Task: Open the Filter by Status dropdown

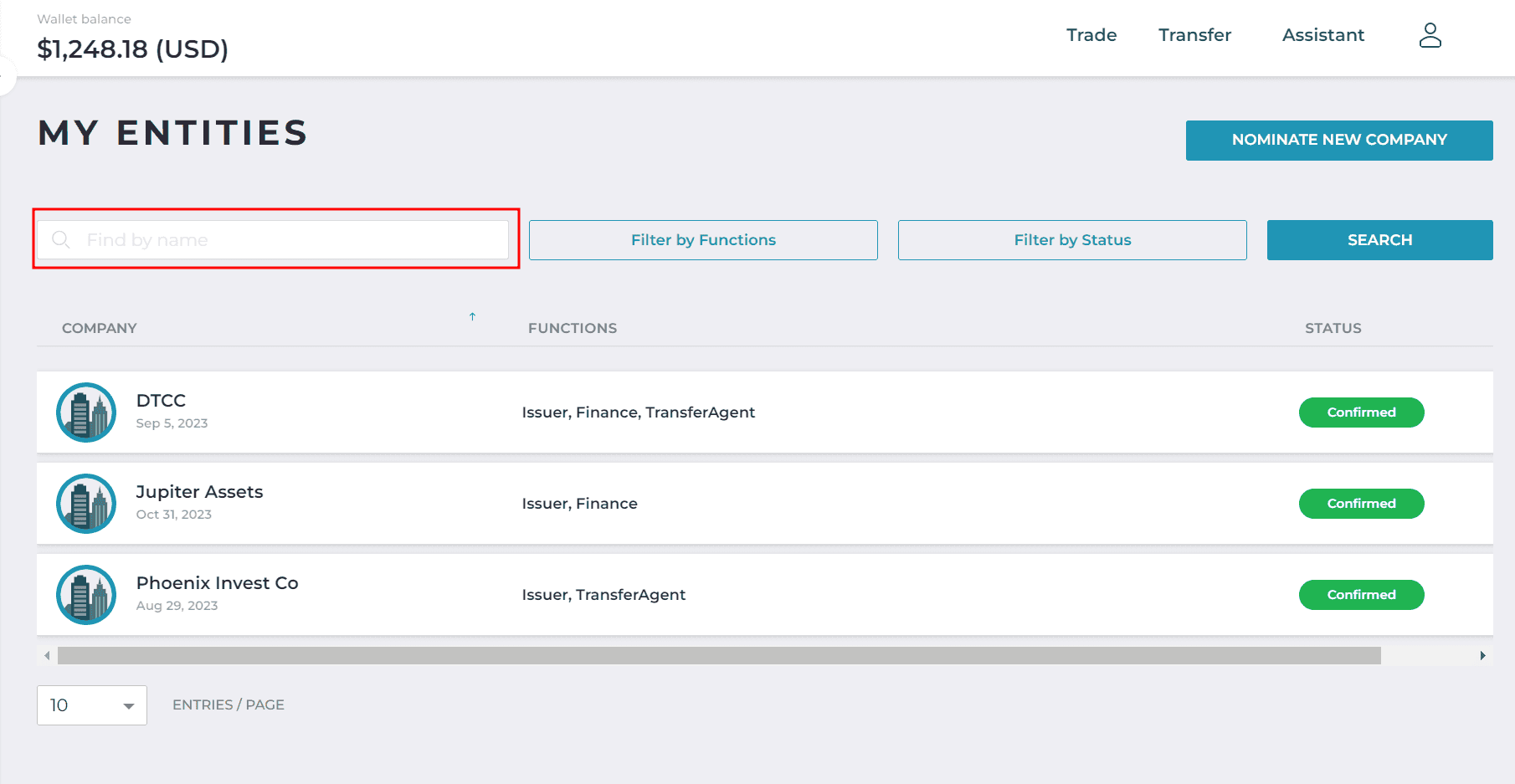Action: coord(1072,240)
